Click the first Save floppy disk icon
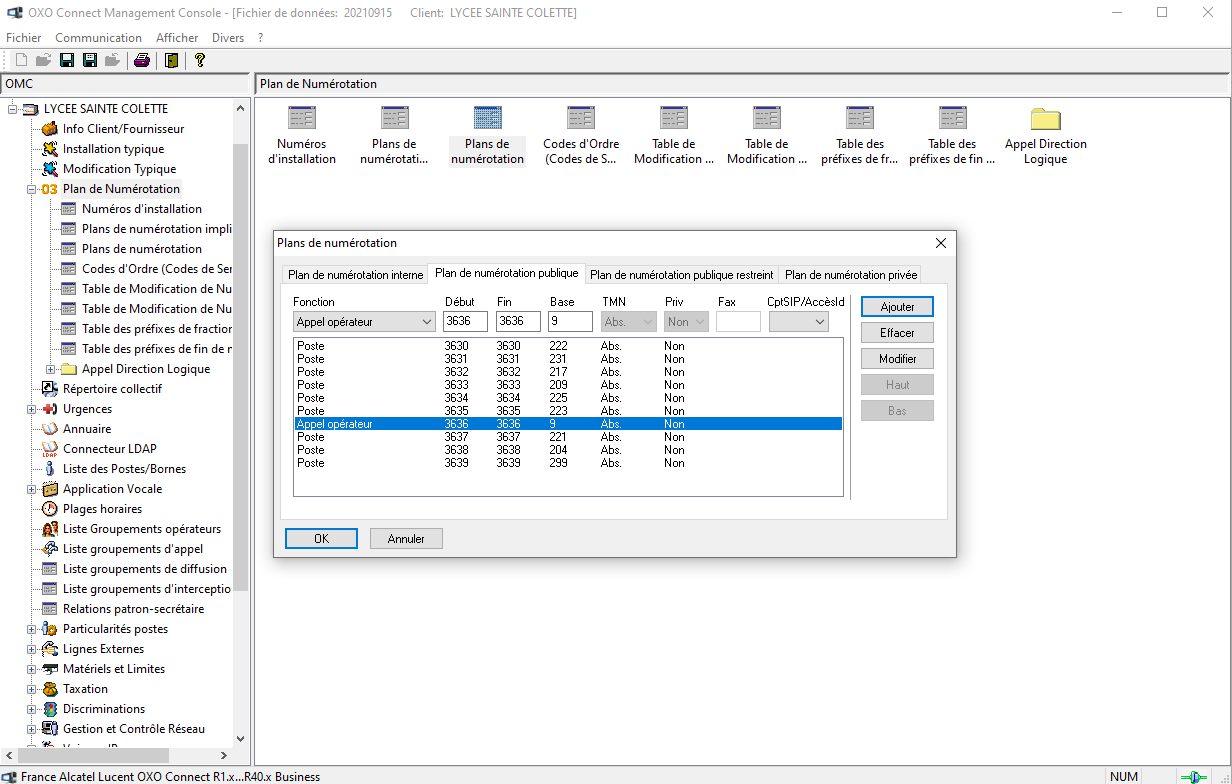 pyautogui.click(x=67, y=60)
